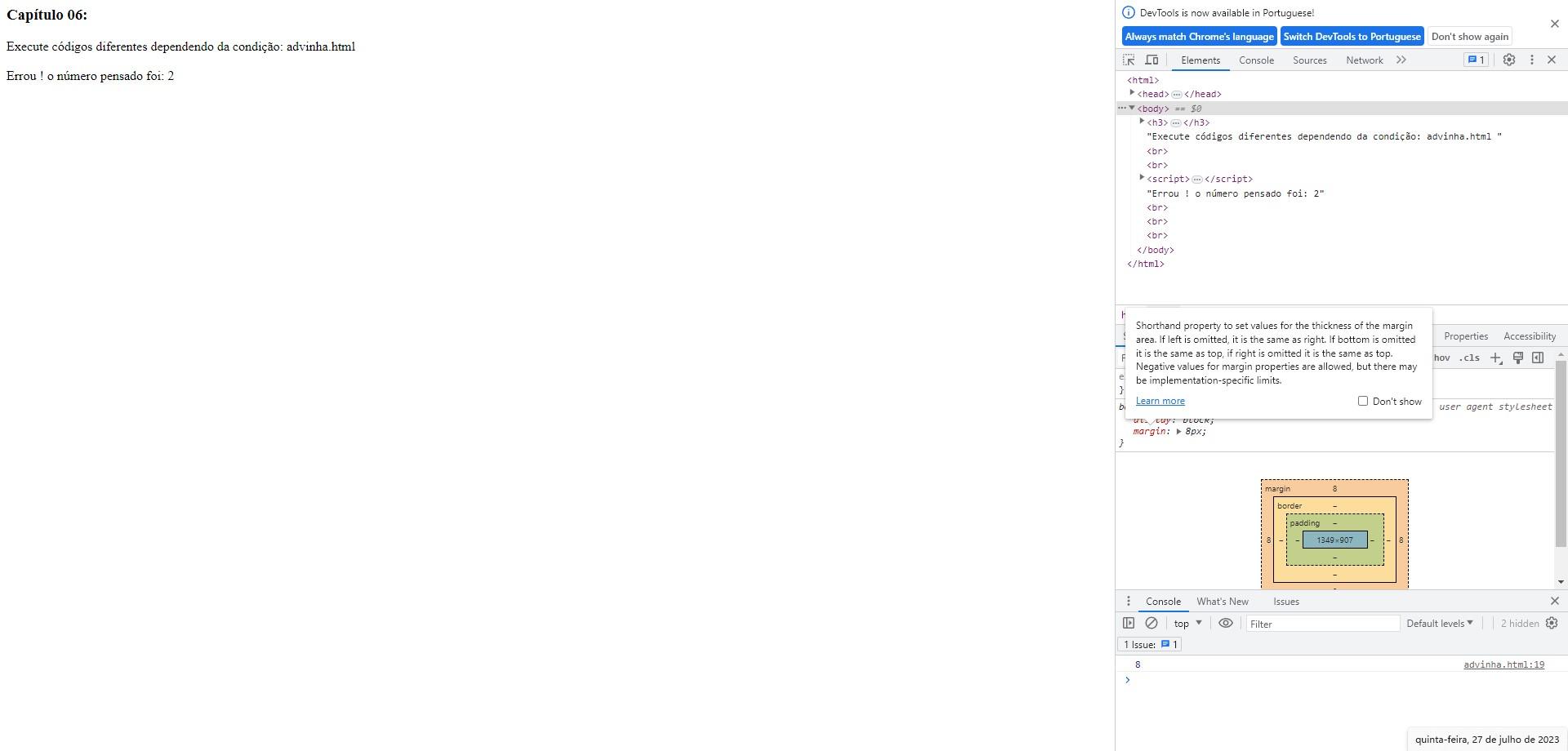Expand the h3 element triangle
The height and width of the screenshot is (751, 1568).
[1143, 122]
